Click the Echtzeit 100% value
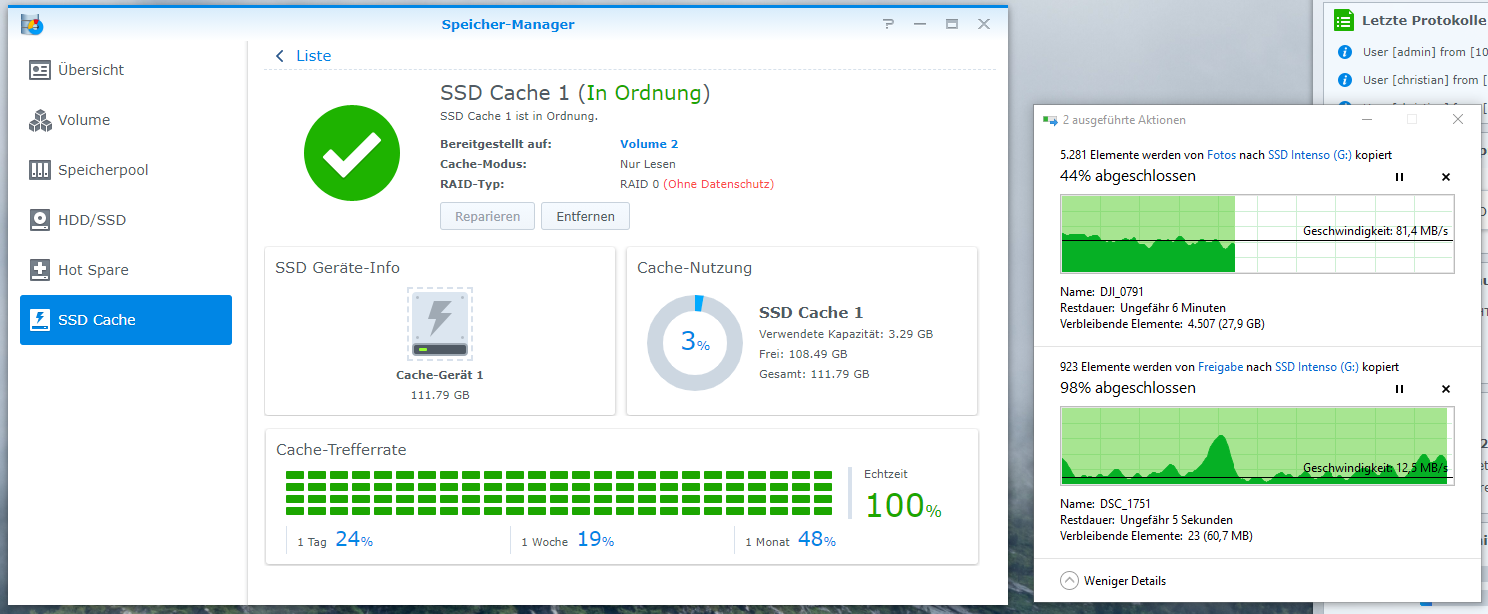 tap(903, 505)
